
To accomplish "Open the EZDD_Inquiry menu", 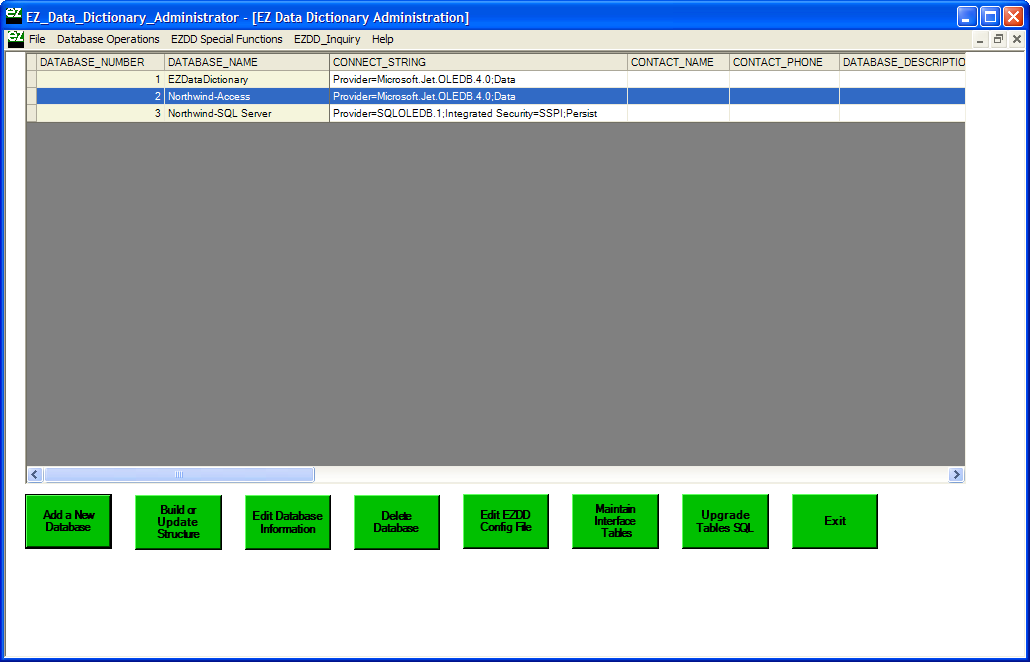I will pos(327,39).
